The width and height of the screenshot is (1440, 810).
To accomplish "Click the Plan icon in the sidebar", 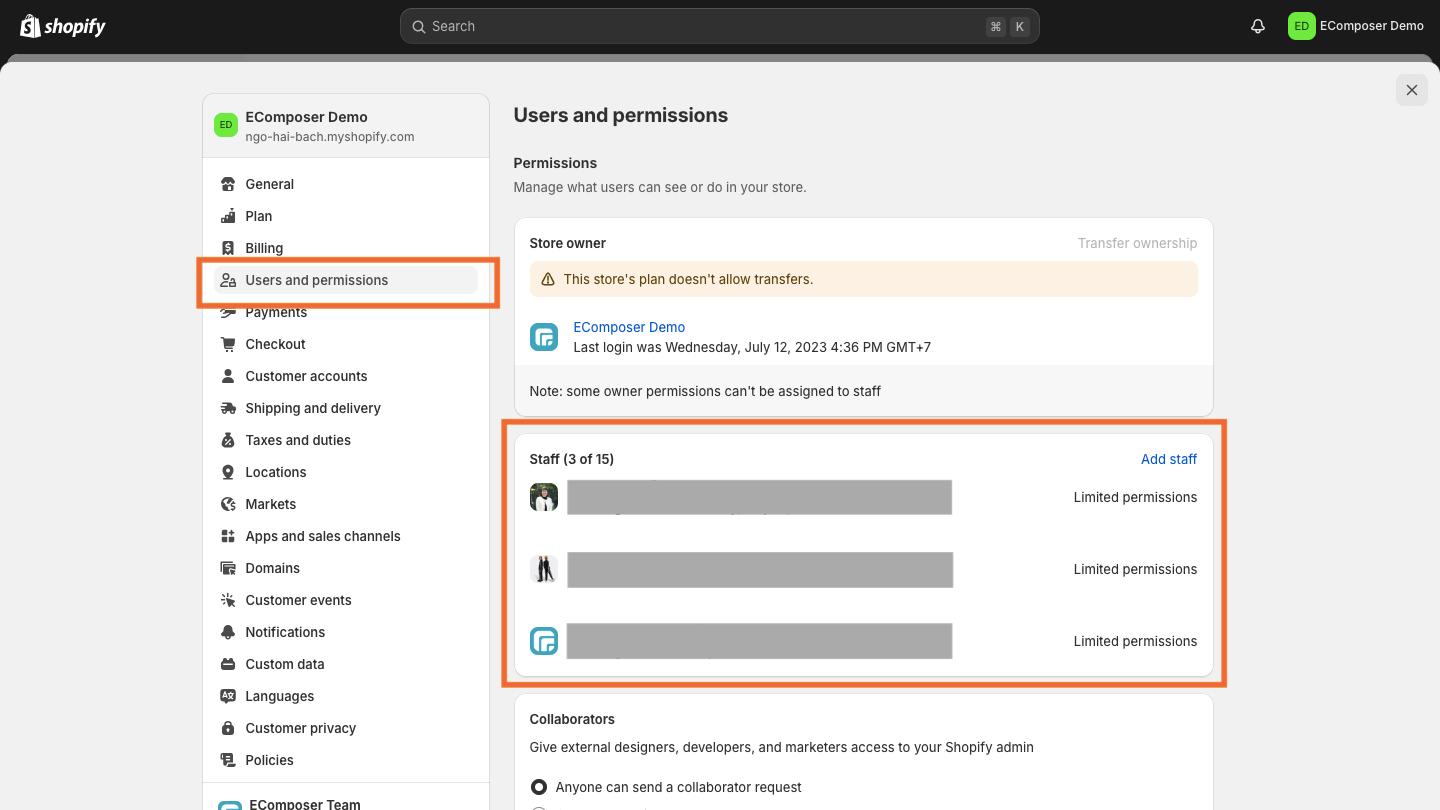I will tap(228, 216).
